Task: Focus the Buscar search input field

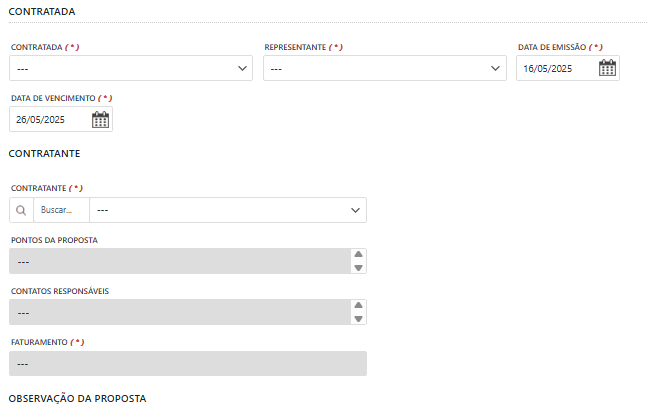Action: 61,210
